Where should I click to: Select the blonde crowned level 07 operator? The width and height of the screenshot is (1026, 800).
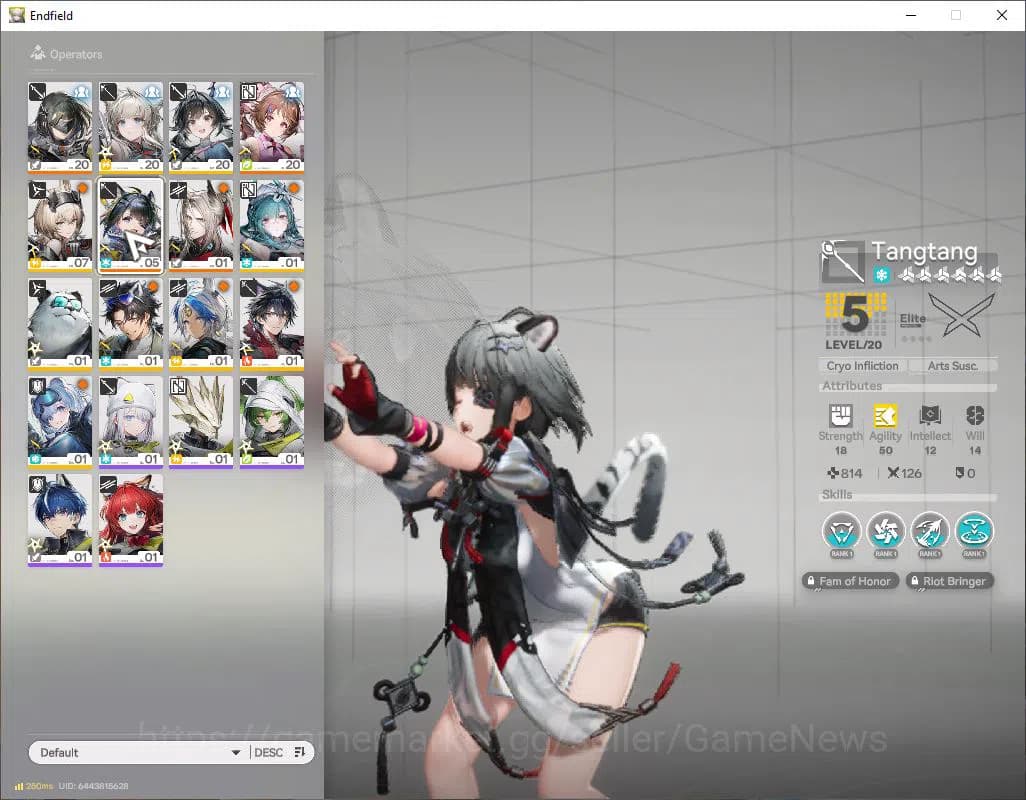click(x=60, y=225)
